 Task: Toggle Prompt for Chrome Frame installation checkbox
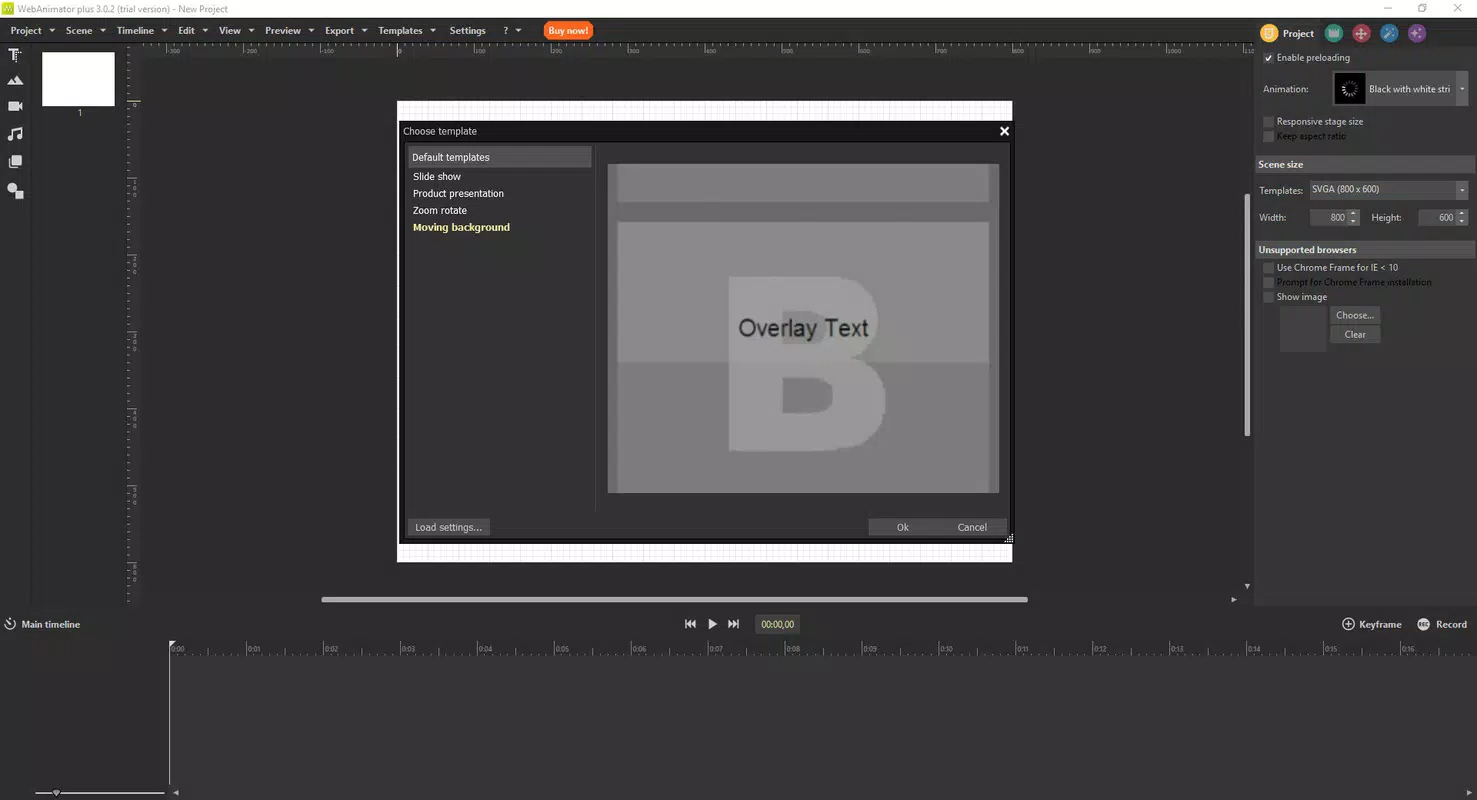pyautogui.click(x=1269, y=282)
